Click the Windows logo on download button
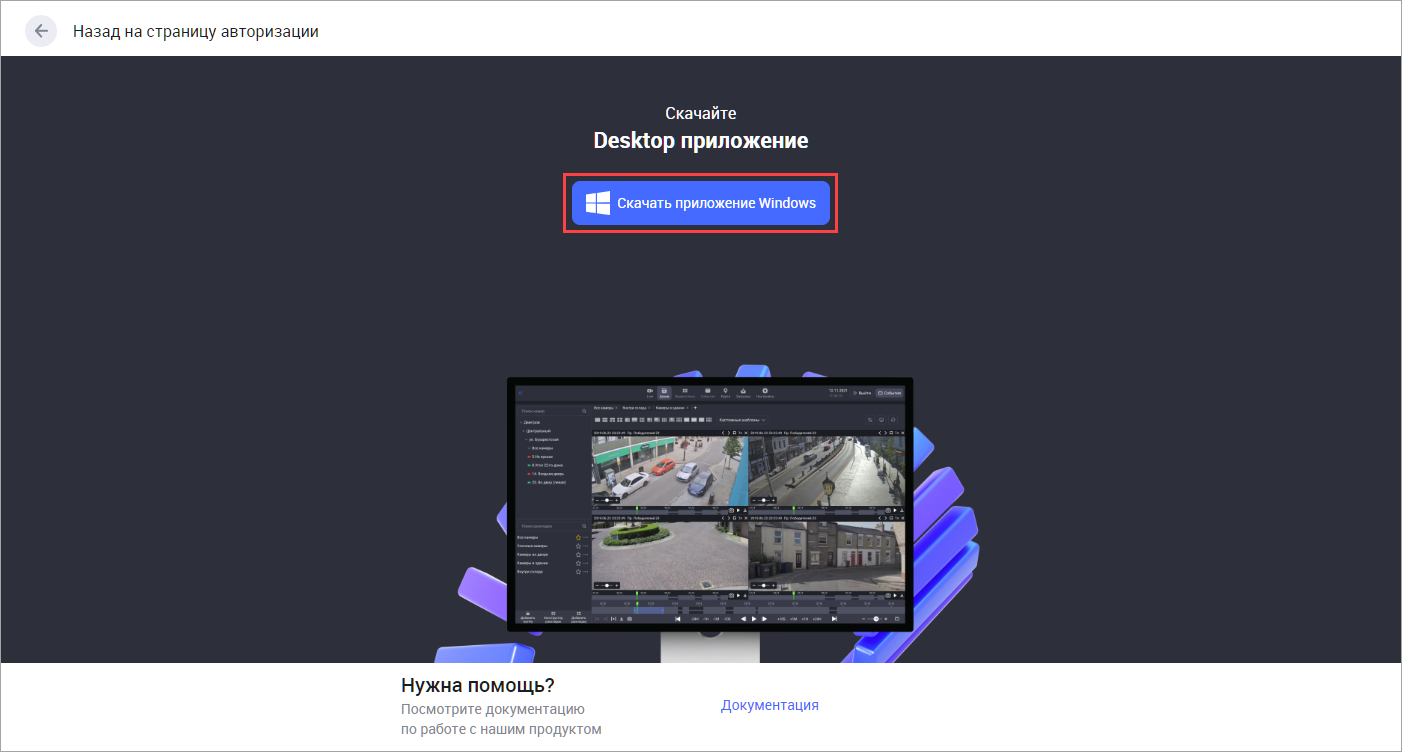 [x=598, y=203]
